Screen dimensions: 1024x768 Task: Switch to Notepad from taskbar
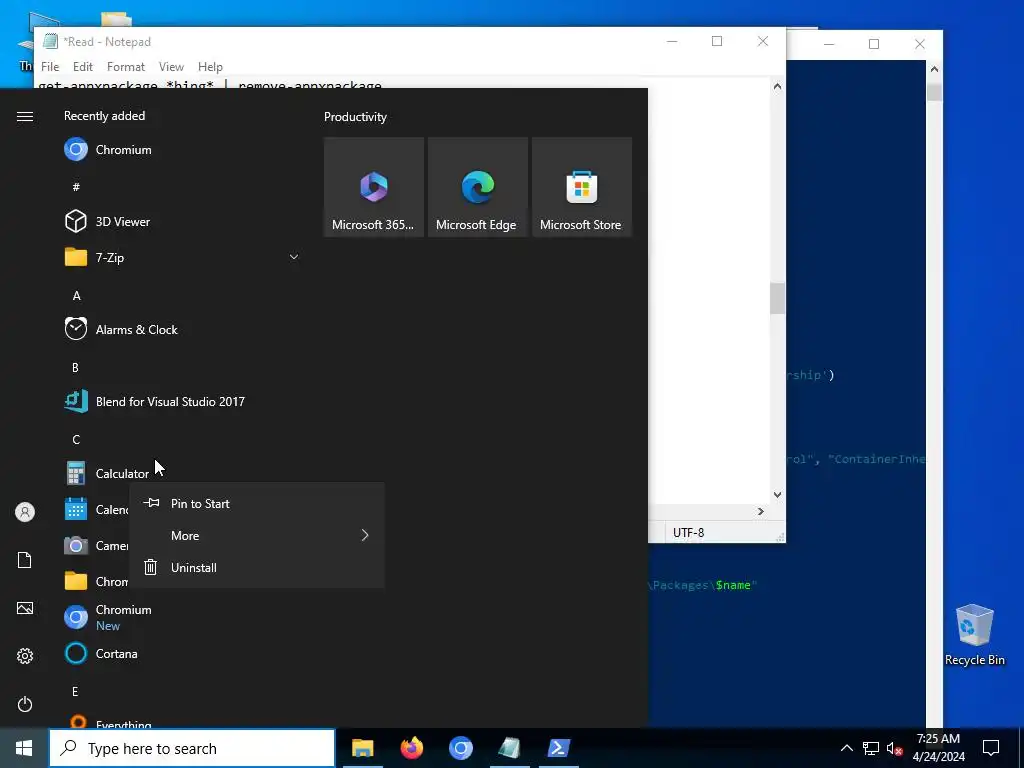(x=509, y=748)
